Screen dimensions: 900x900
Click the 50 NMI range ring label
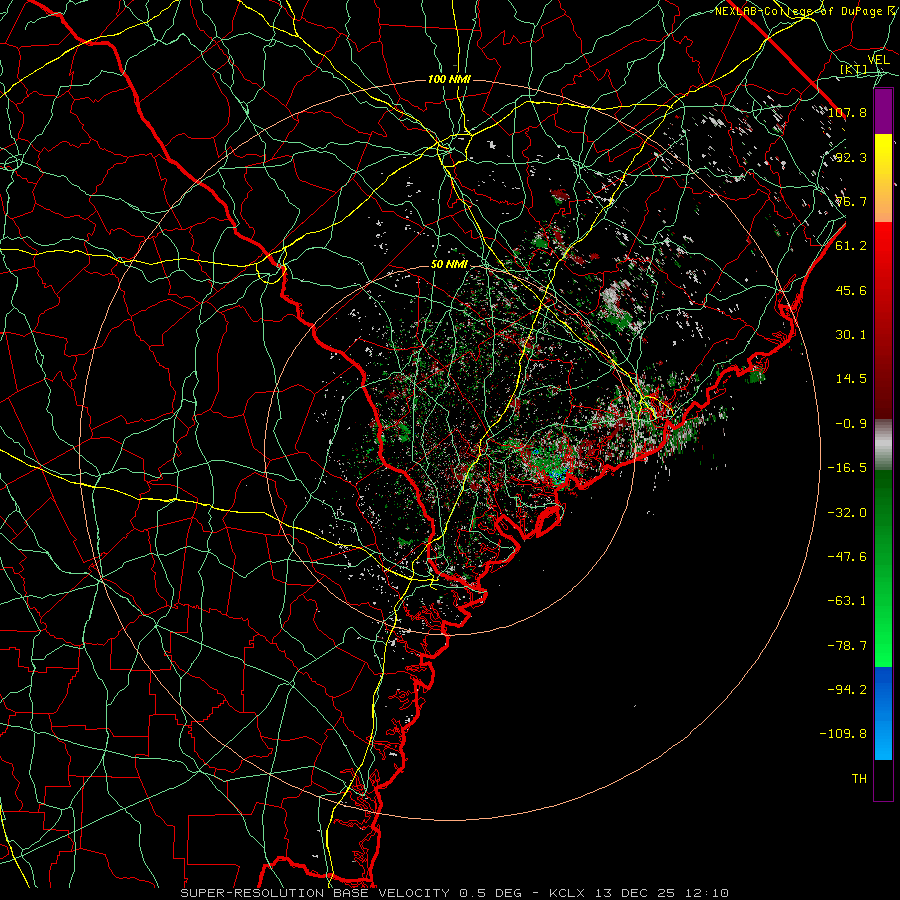[x=449, y=265]
